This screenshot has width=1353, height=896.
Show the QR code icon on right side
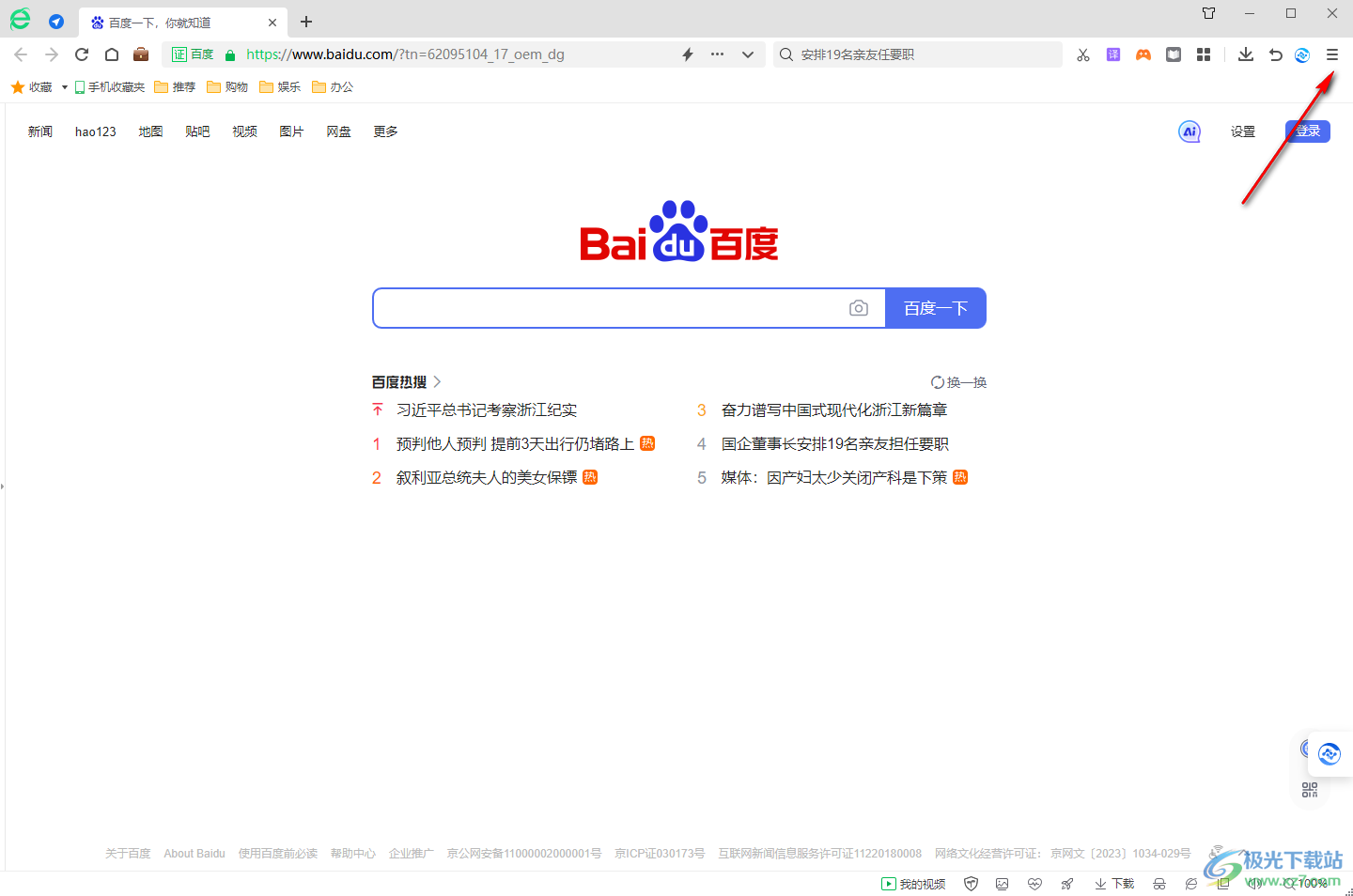(x=1310, y=790)
